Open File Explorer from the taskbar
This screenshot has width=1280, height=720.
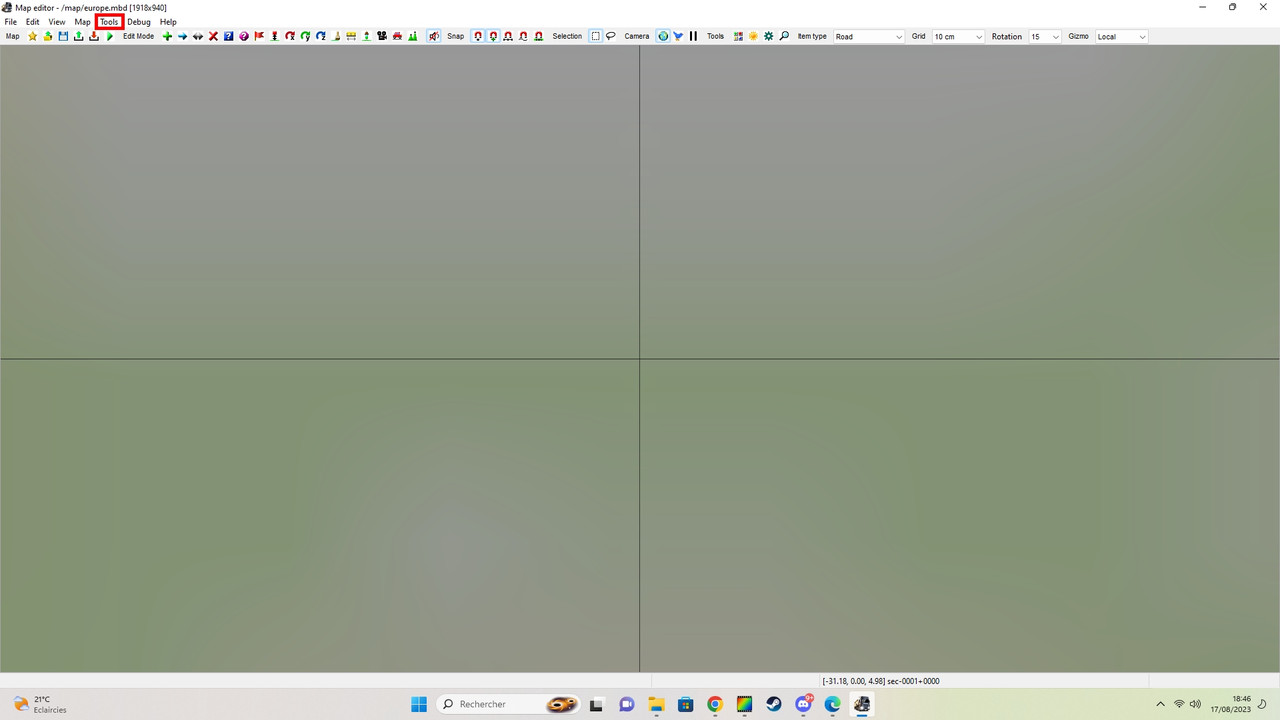(x=656, y=704)
